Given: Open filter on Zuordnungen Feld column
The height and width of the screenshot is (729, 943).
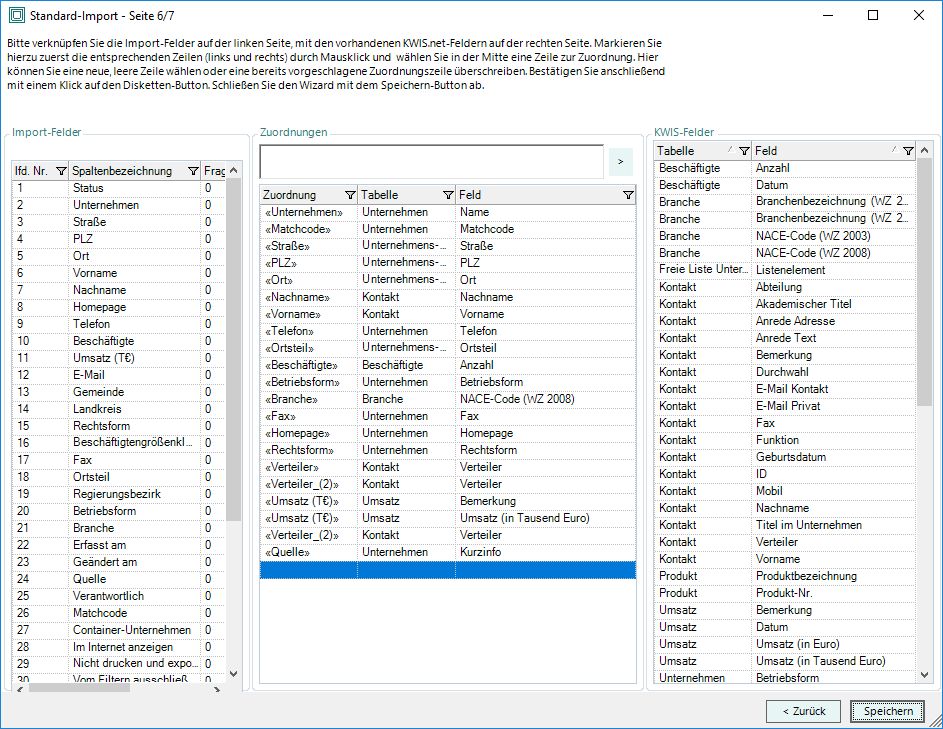Looking at the screenshot, I should click(627, 195).
